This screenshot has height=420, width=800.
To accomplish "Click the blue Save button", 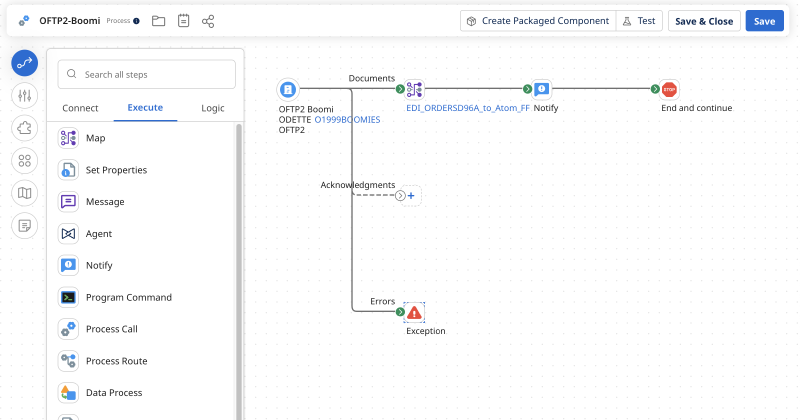I will [764, 21].
